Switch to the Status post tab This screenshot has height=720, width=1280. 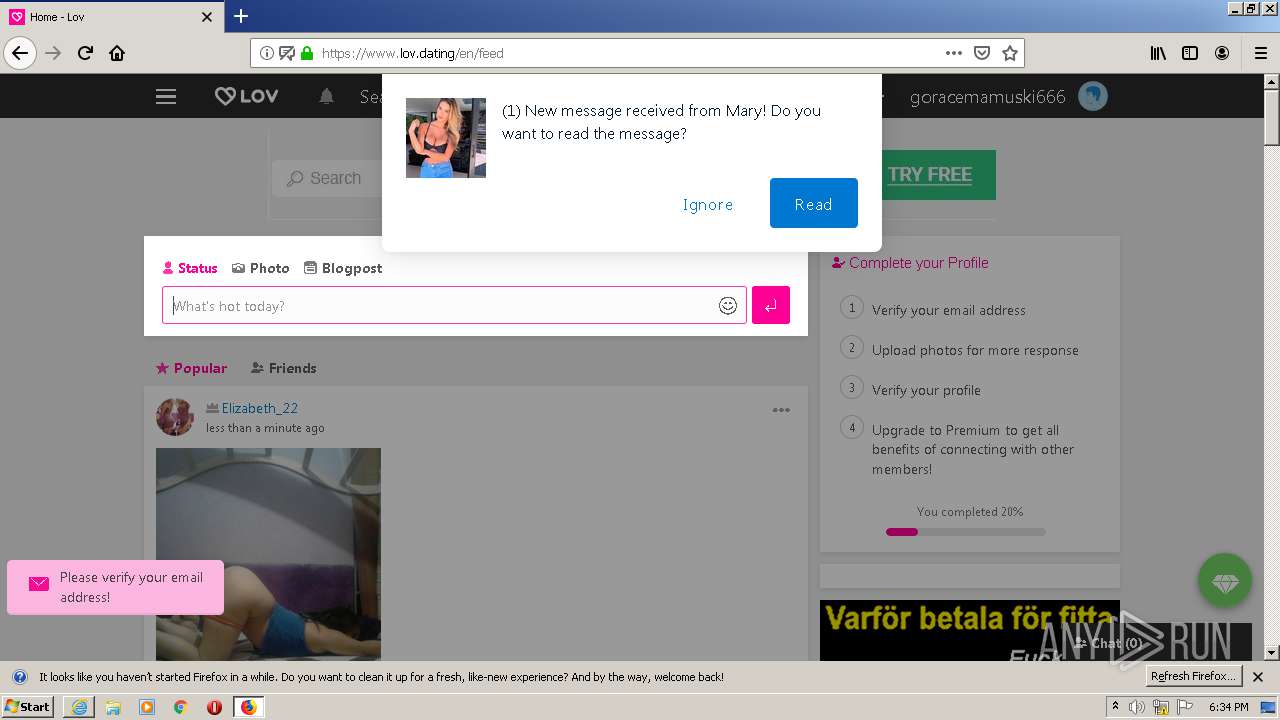click(189, 268)
